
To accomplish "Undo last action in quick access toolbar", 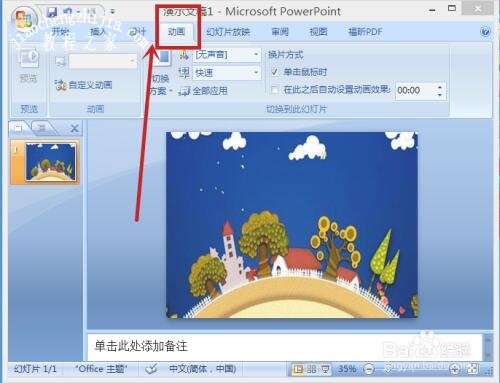I will (68, 12).
